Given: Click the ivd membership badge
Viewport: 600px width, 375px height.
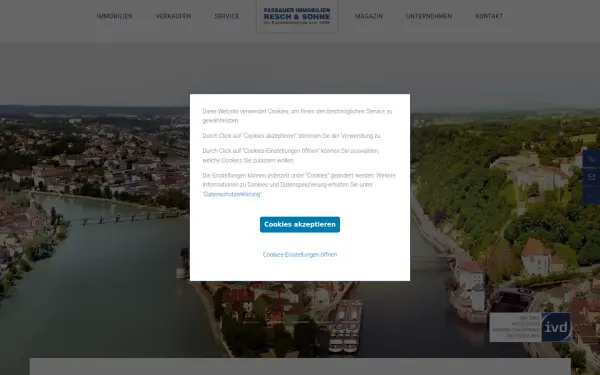Looking at the screenshot, I should 530,327.
